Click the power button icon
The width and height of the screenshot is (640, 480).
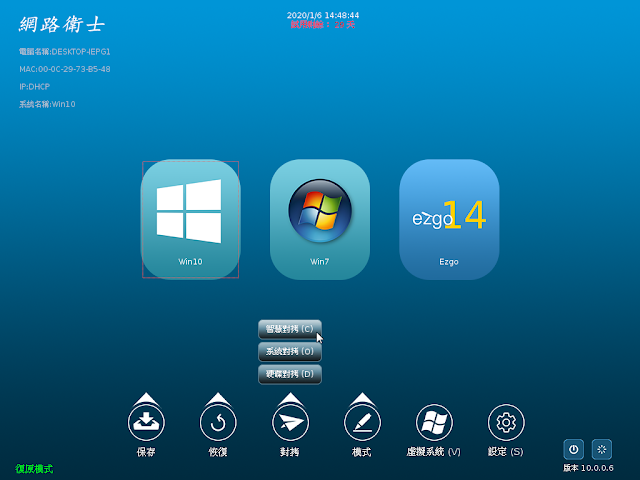tap(573, 449)
